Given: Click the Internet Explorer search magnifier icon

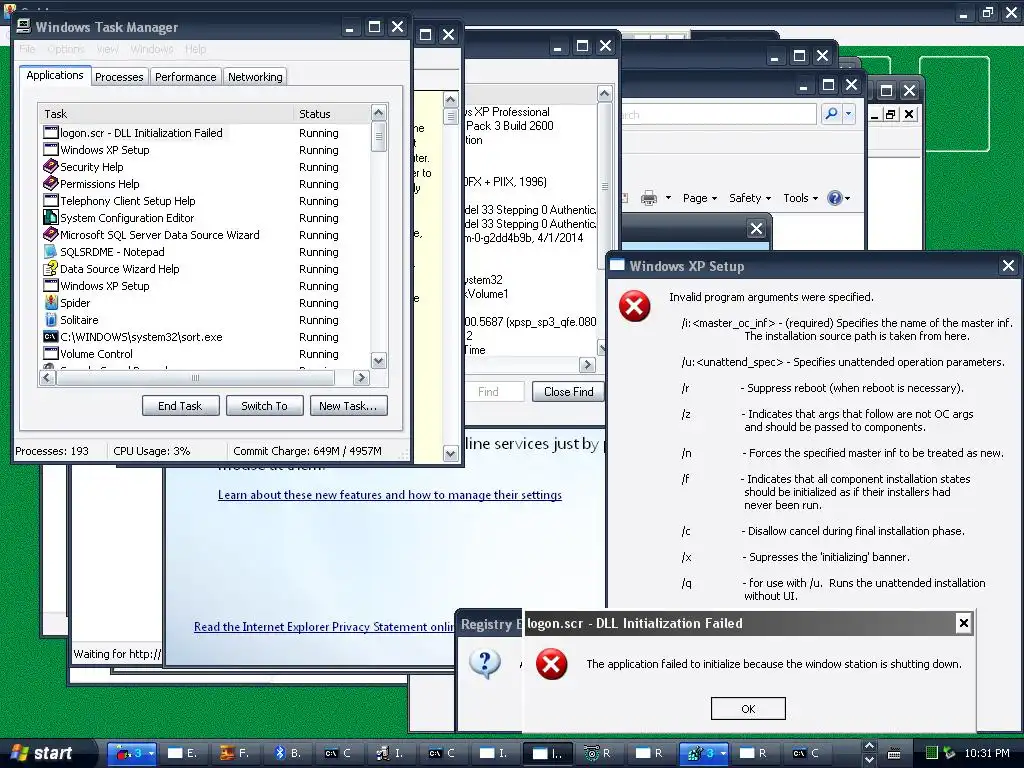Looking at the screenshot, I should (831, 114).
